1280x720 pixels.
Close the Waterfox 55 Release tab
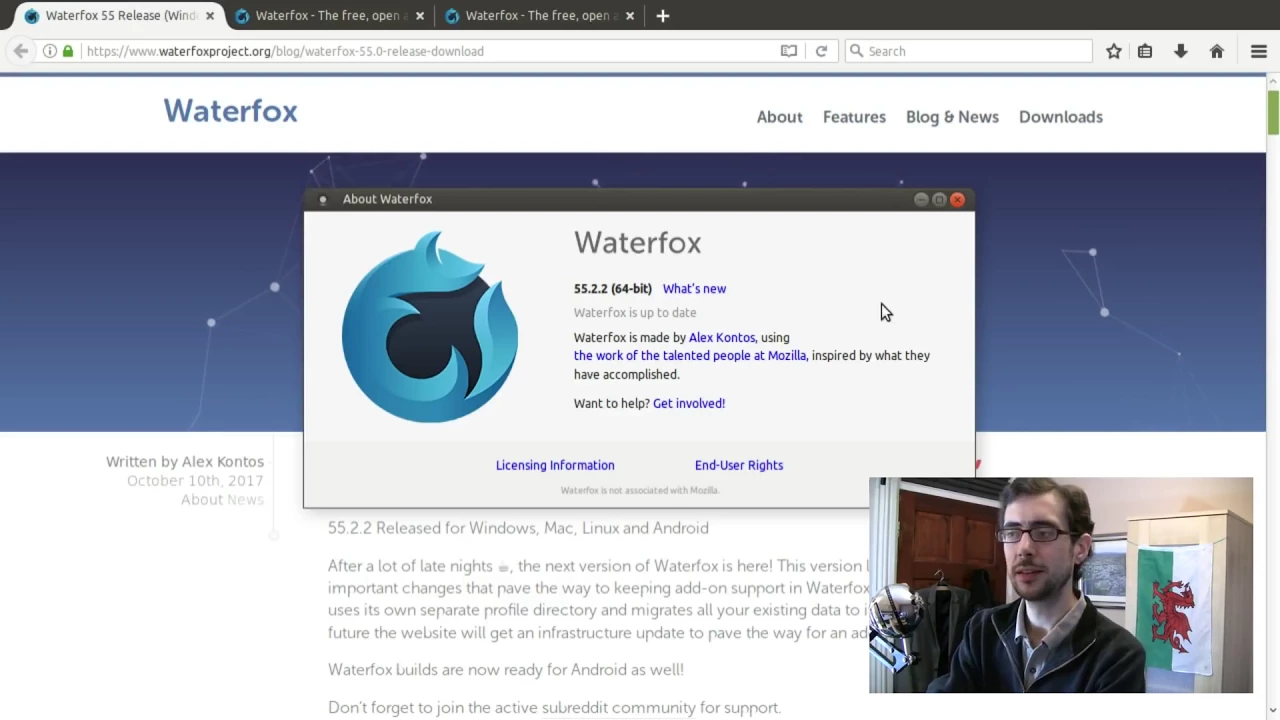pyautogui.click(x=210, y=16)
